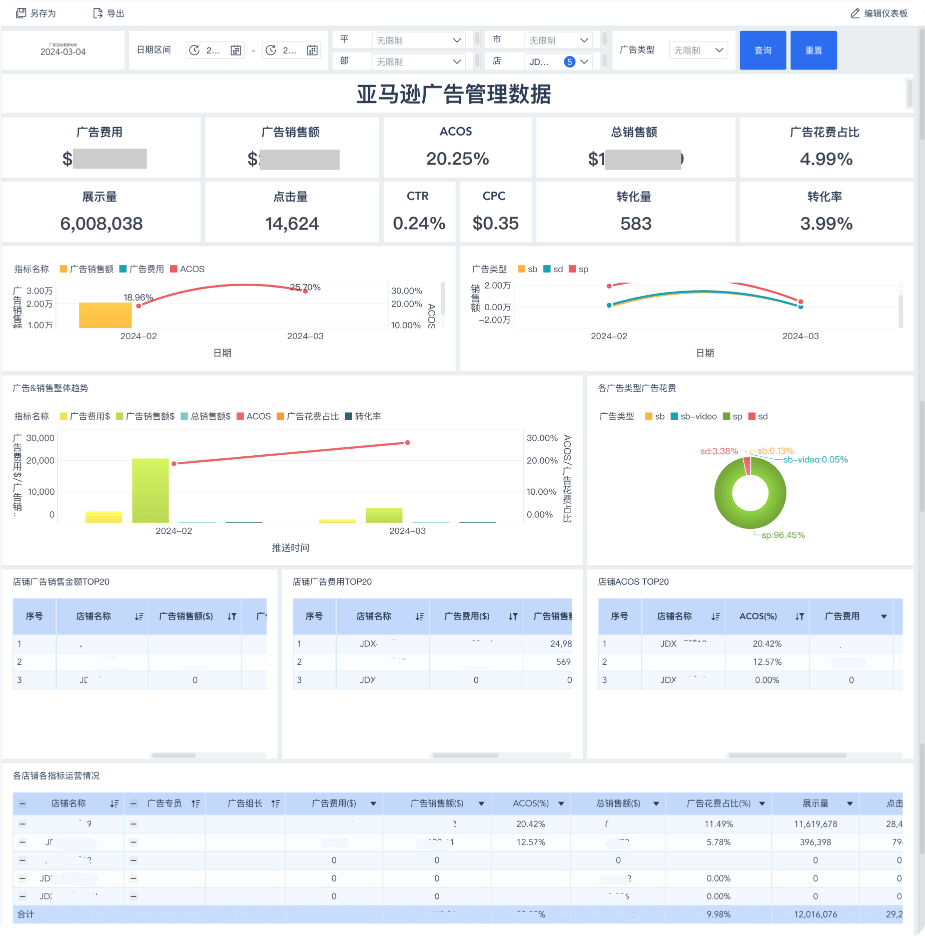925x936 pixels.
Task: Sort 广告费用($) column in ad cost TOP20 table
Action: (513, 617)
